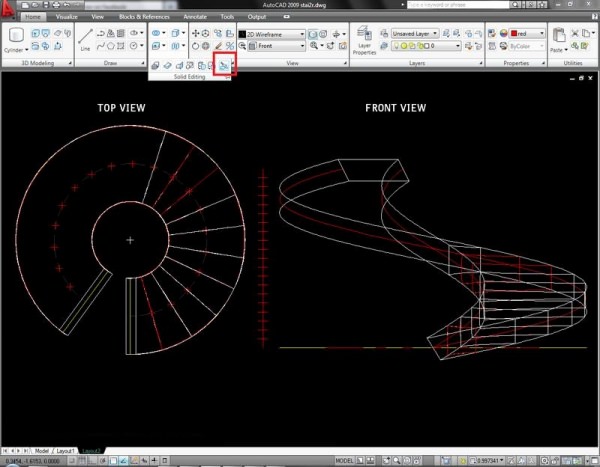Click the Model layout tab
The image size is (600, 467).
42,451
